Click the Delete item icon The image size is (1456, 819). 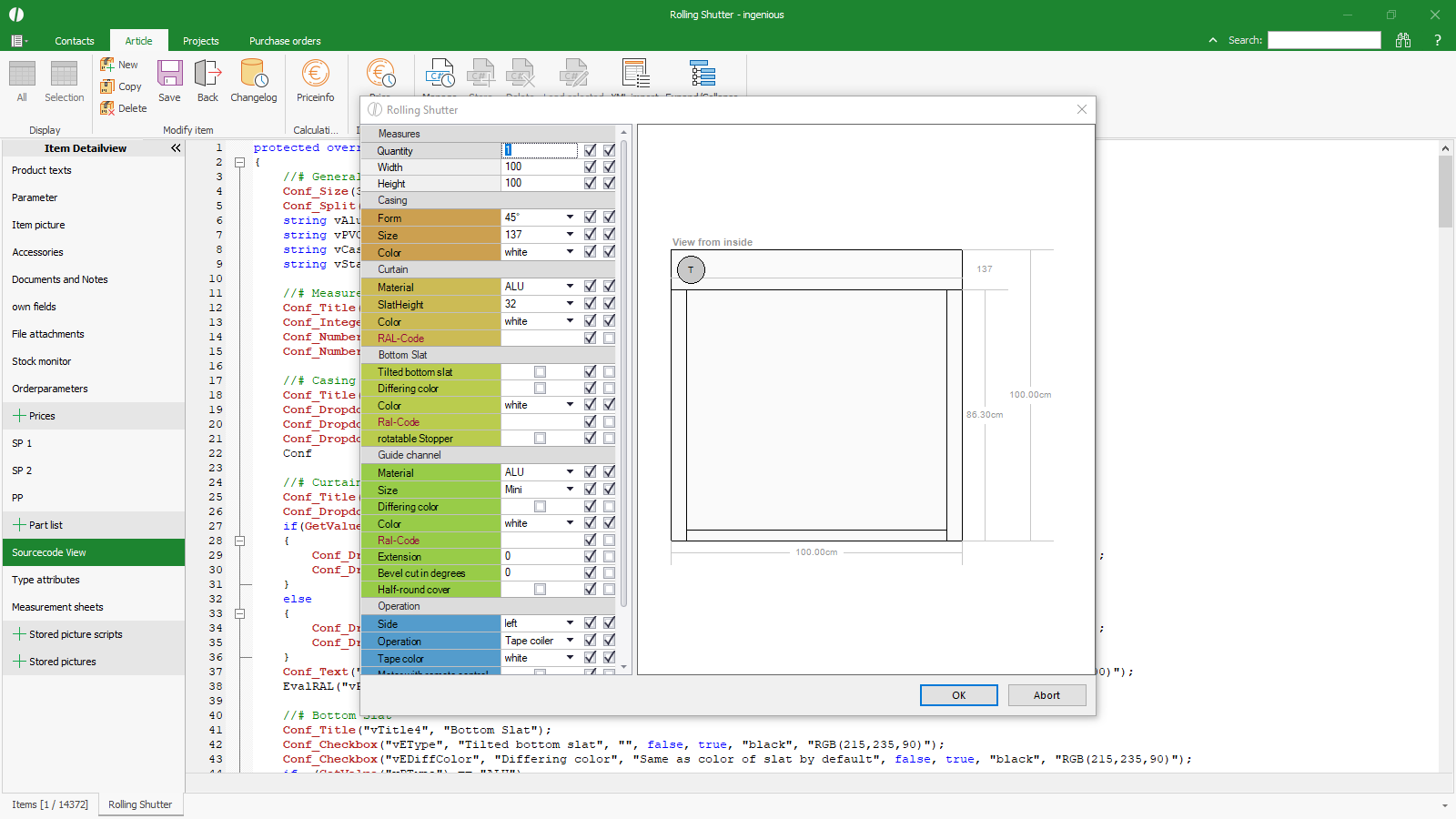107,108
